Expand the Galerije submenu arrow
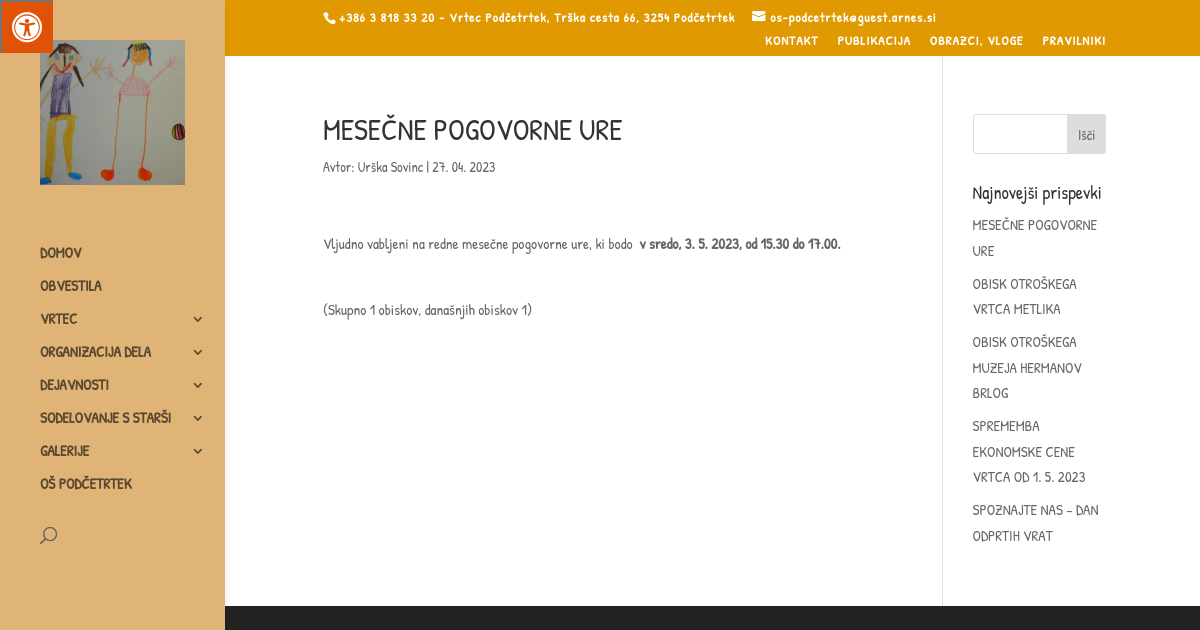This screenshot has width=1200, height=630. (x=198, y=451)
